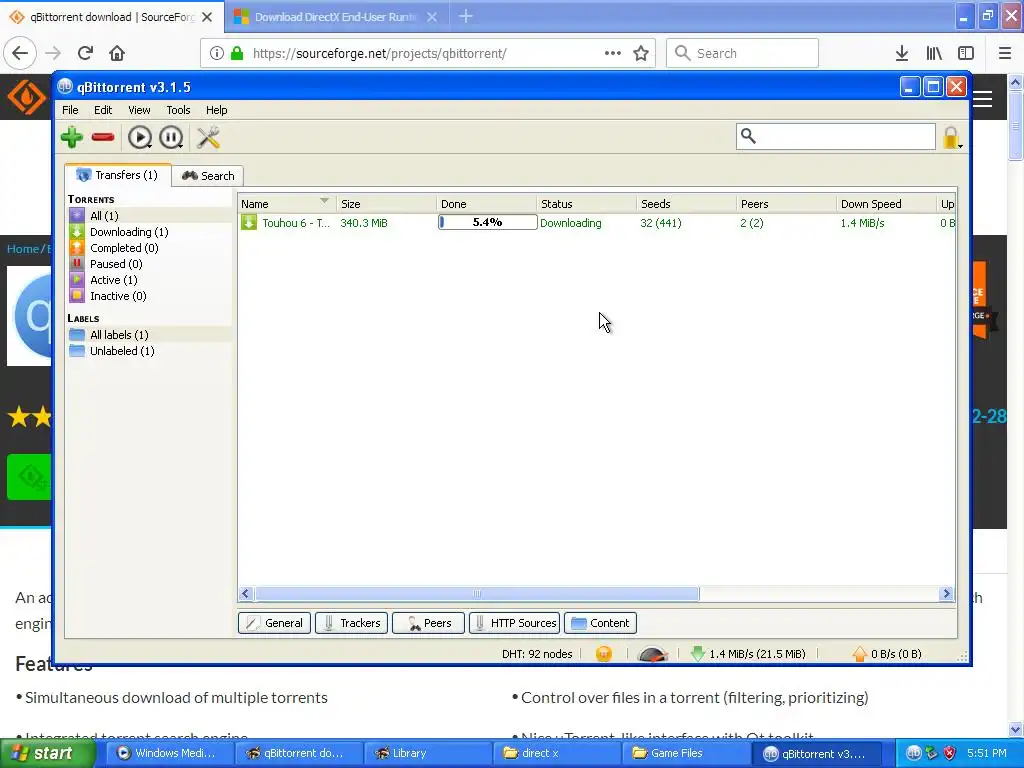This screenshot has width=1024, height=768.
Task: Click the DHT: 92 nodes status text
Action: click(537, 654)
